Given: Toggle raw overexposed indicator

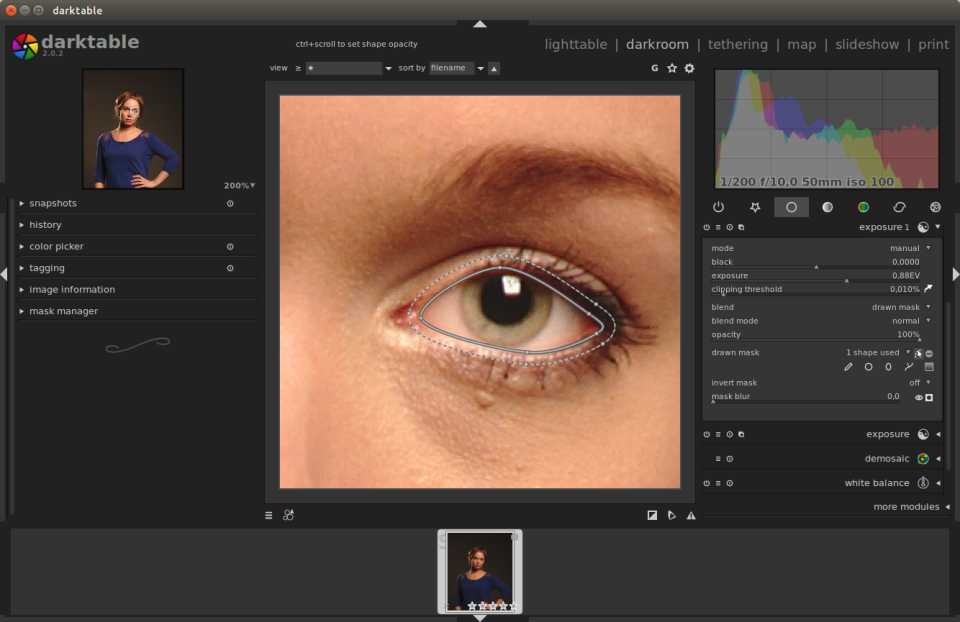Looking at the screenshot, I should pos(652,515).
